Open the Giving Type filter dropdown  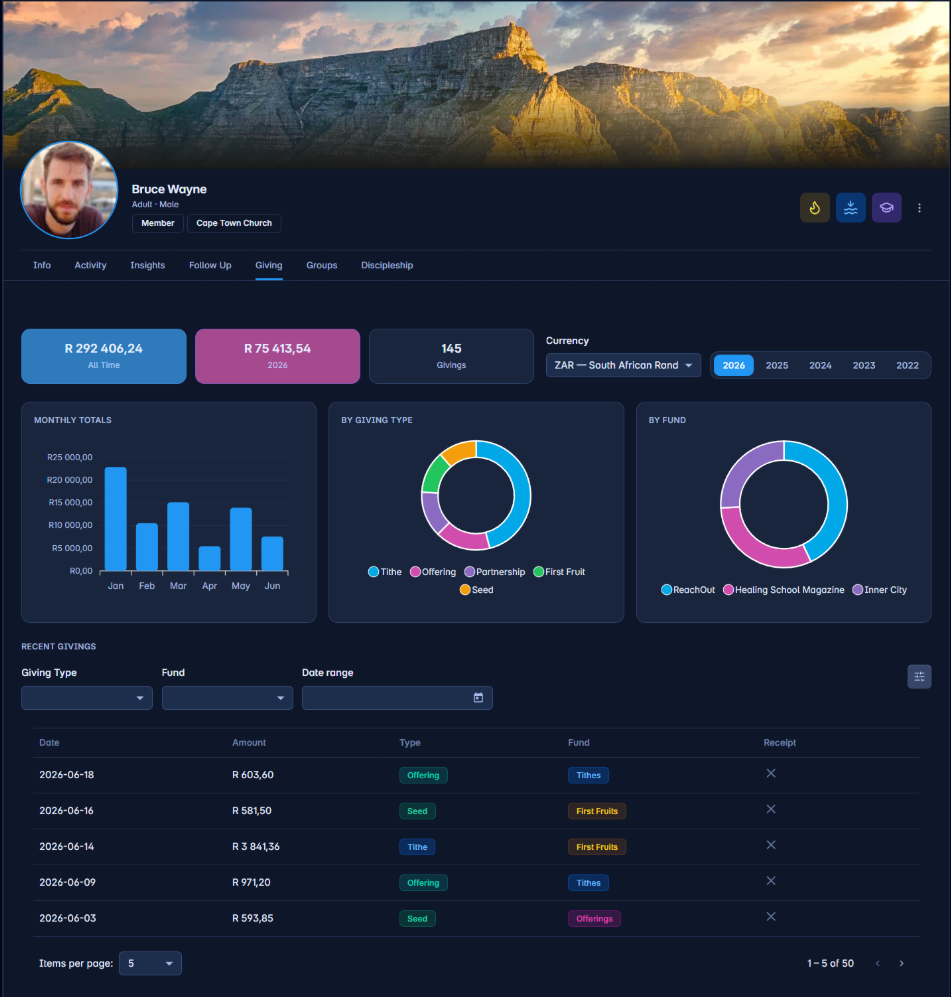click(87, 698)
